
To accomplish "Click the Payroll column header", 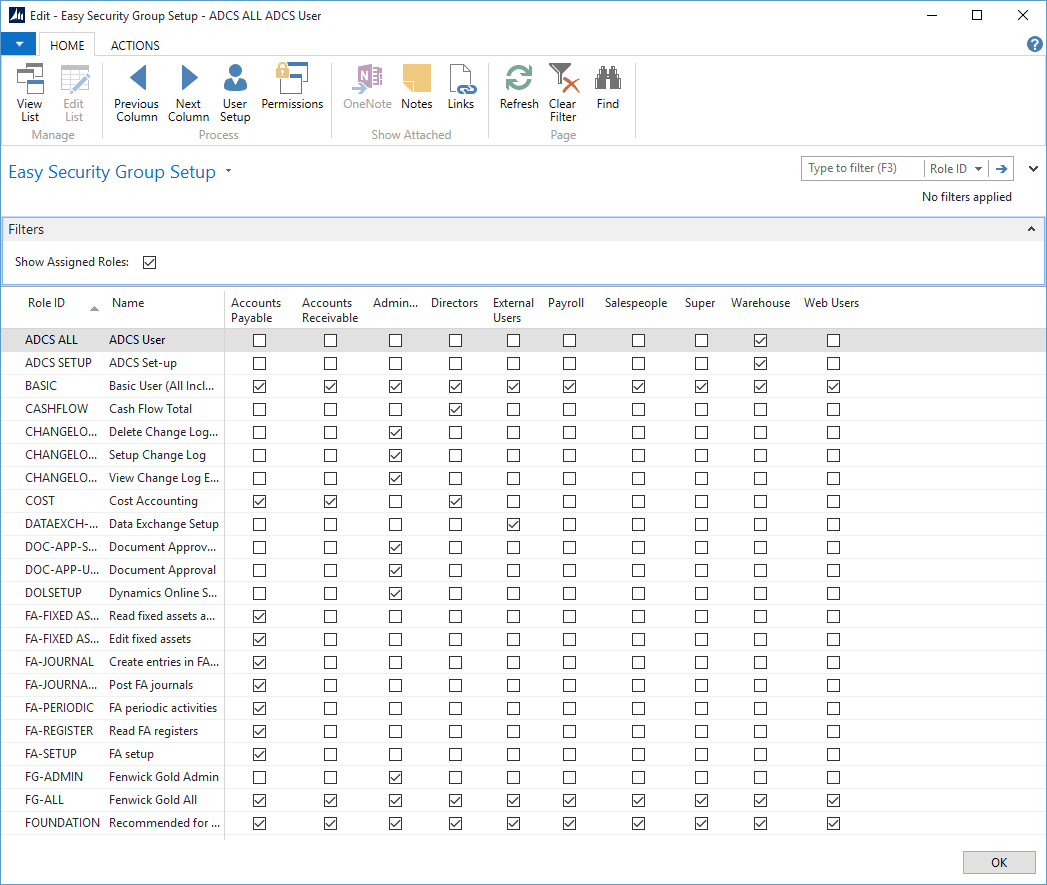I will pos(566,303).
